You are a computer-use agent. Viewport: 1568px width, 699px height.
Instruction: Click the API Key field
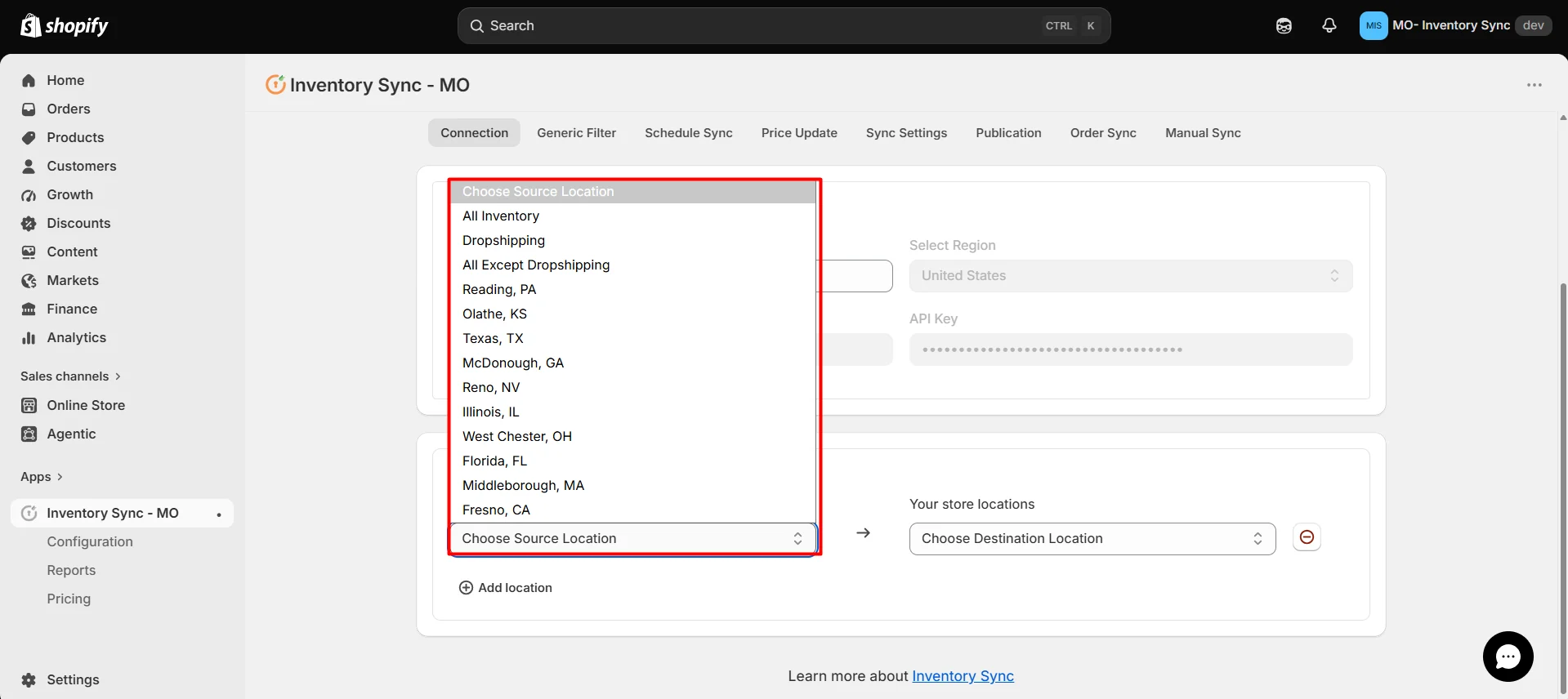pyautogui.click(x=1131, y=349)
